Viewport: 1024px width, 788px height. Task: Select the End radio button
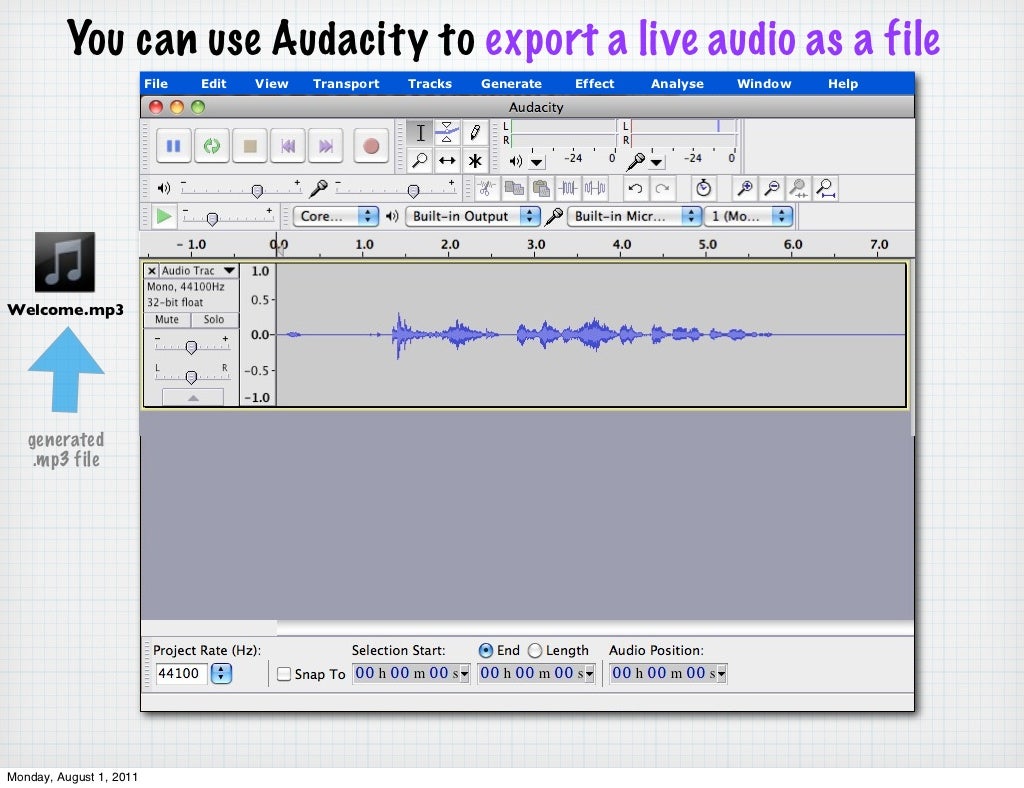coord(486,650)
